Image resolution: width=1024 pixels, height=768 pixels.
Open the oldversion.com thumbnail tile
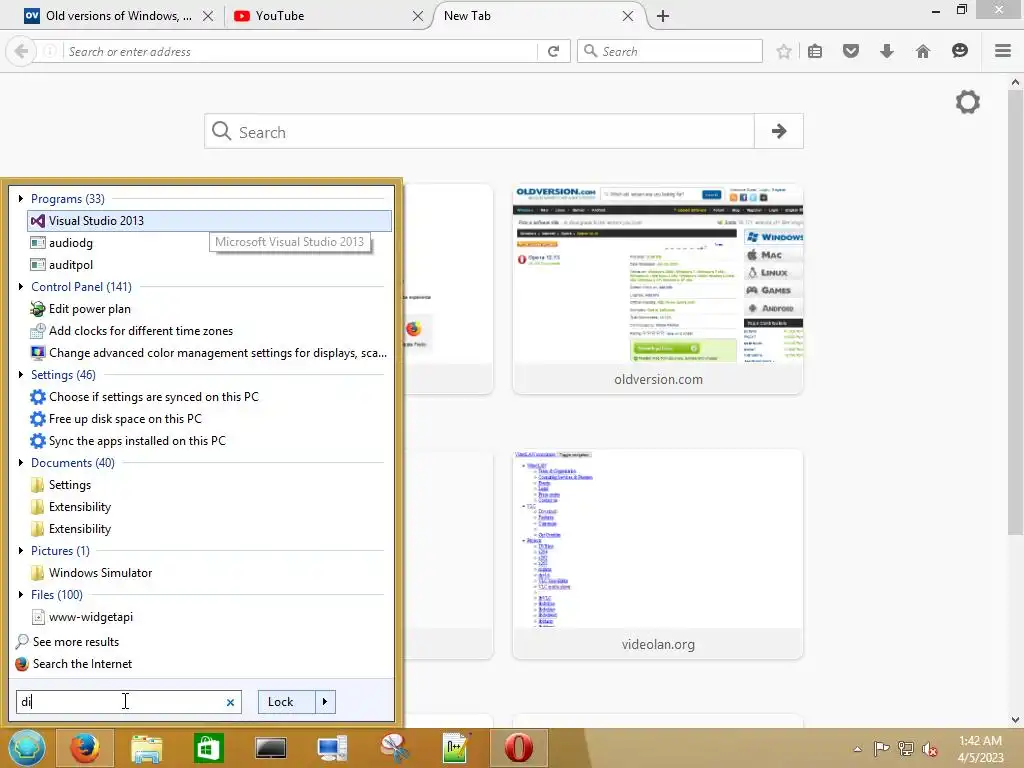point(658,289)
